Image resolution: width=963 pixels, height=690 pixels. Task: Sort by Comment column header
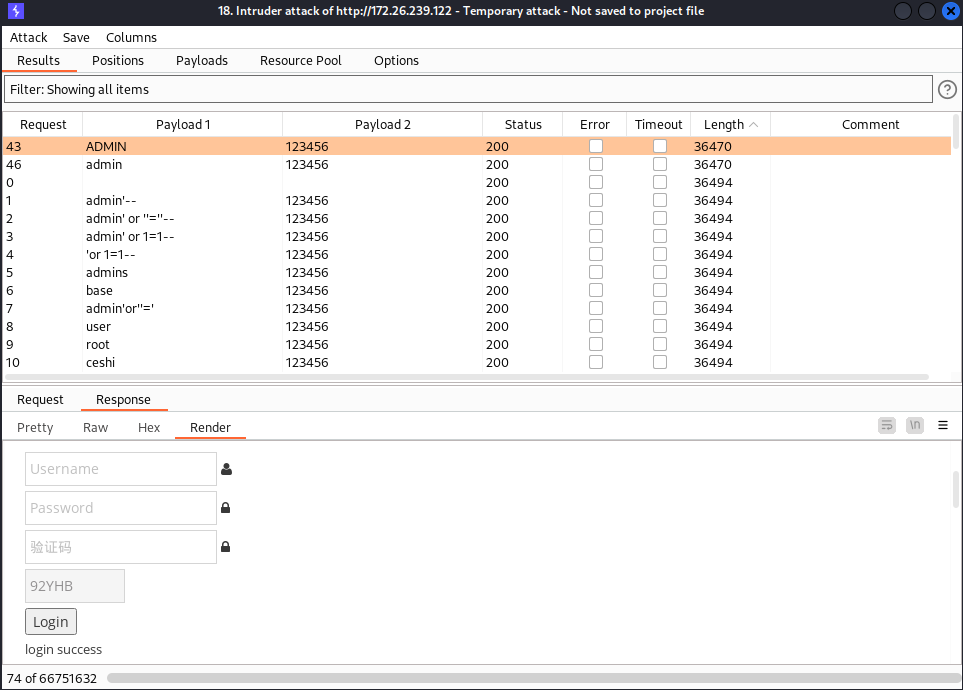click(x=870, y=125)
